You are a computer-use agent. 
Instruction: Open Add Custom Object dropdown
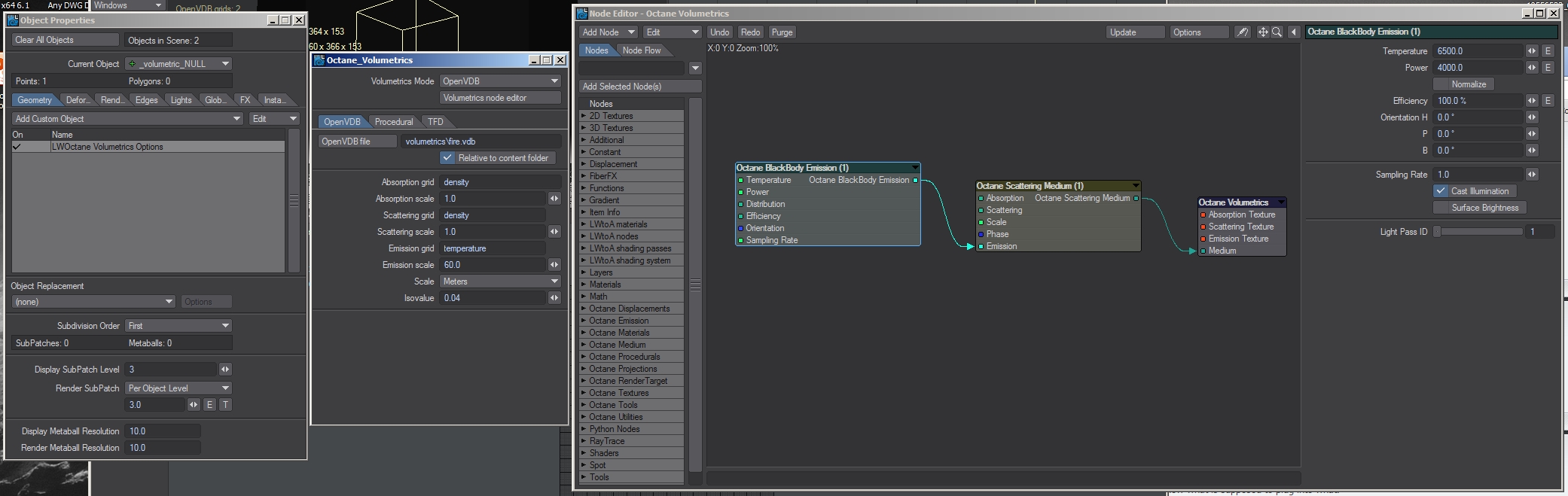(x=127, y=119)
